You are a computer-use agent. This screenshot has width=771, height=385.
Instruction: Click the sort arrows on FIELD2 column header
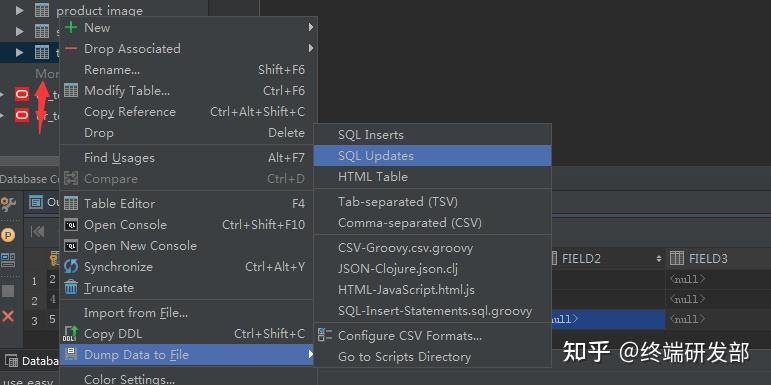click(x=659, y=259)
